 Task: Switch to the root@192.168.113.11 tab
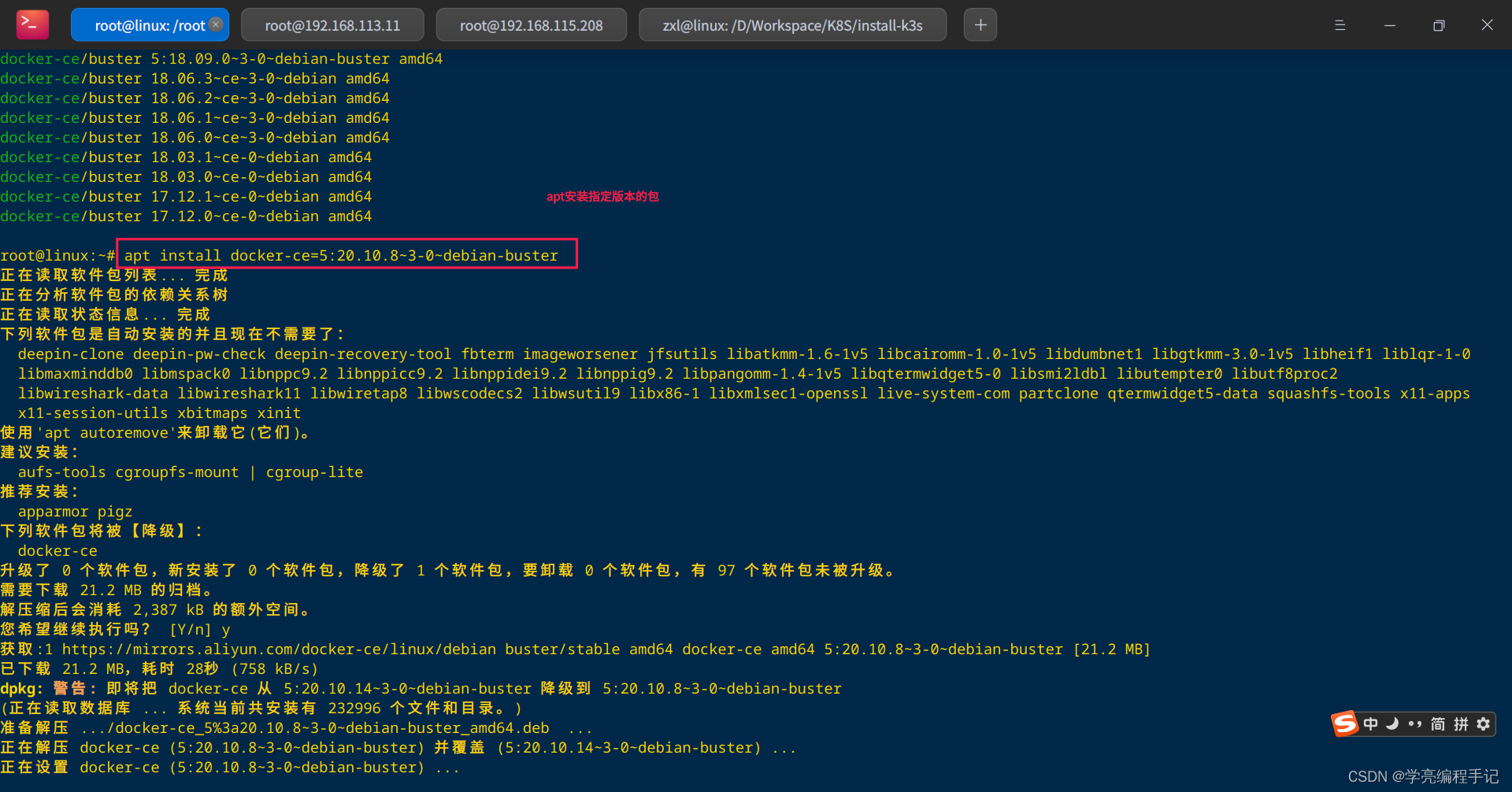(x=332, y=25)
